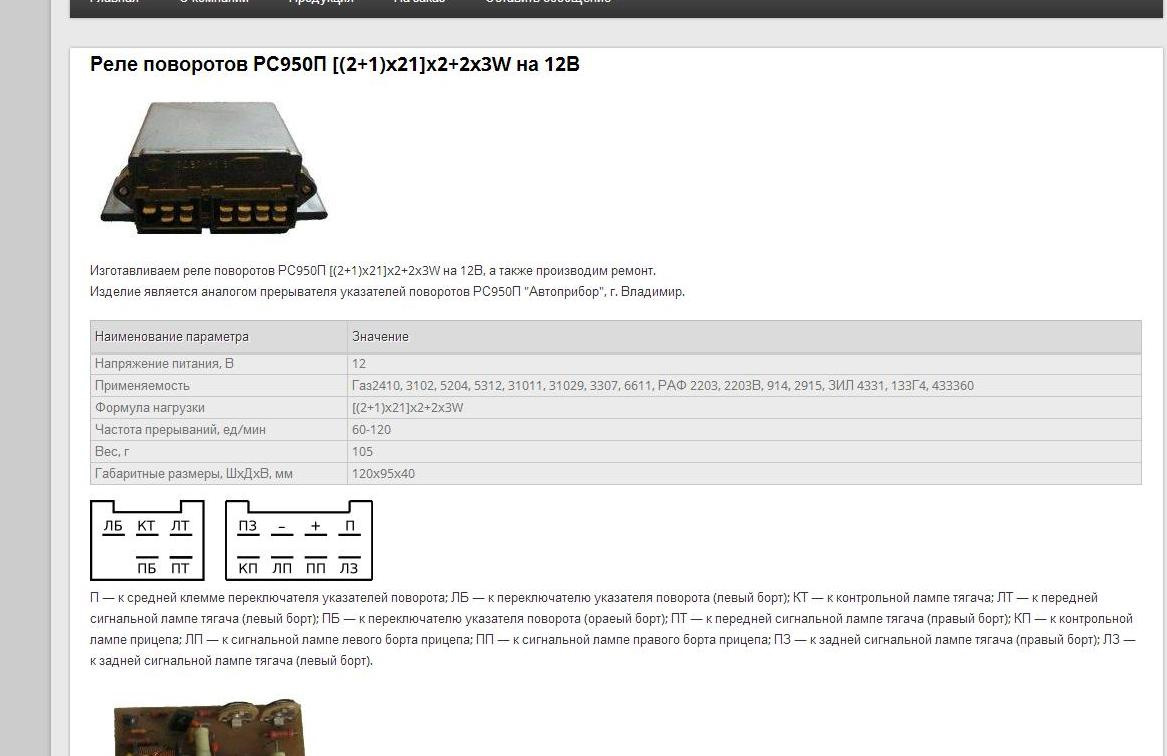Click the value '120x95x40'
Screen dimensions: 1167x756
tap(383, 473)
